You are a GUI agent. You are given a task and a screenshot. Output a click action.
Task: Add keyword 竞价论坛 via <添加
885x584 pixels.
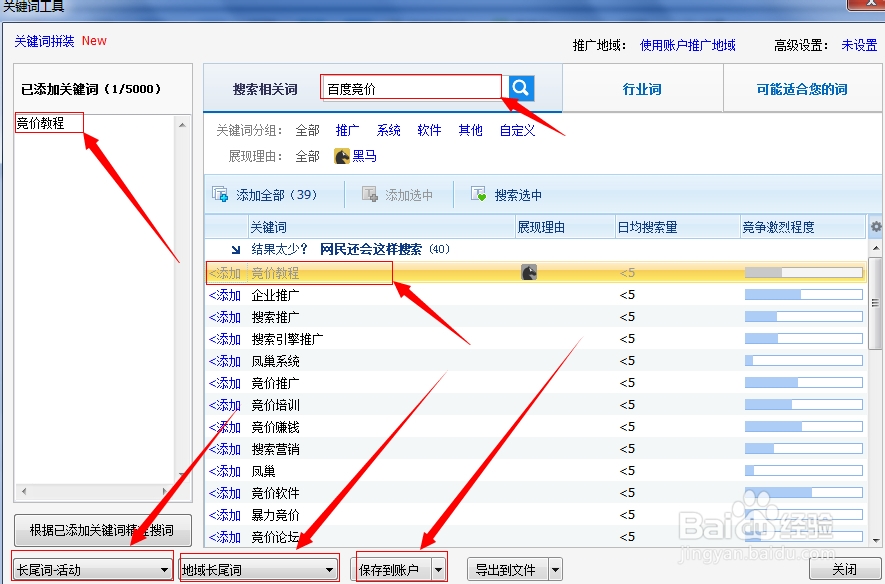225,537
